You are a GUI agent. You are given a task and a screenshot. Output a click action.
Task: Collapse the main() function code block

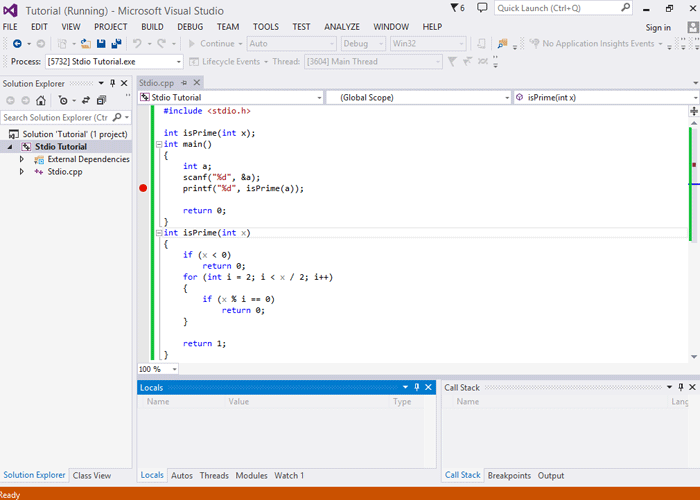[x=158, y=144]
